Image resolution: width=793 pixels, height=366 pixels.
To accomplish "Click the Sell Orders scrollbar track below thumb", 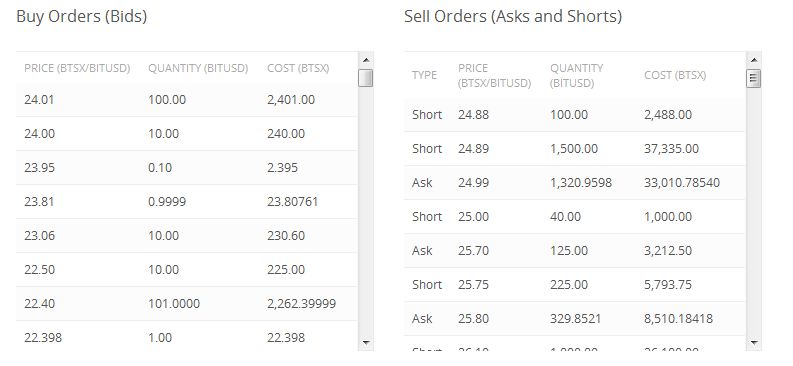I will [754, 211].
